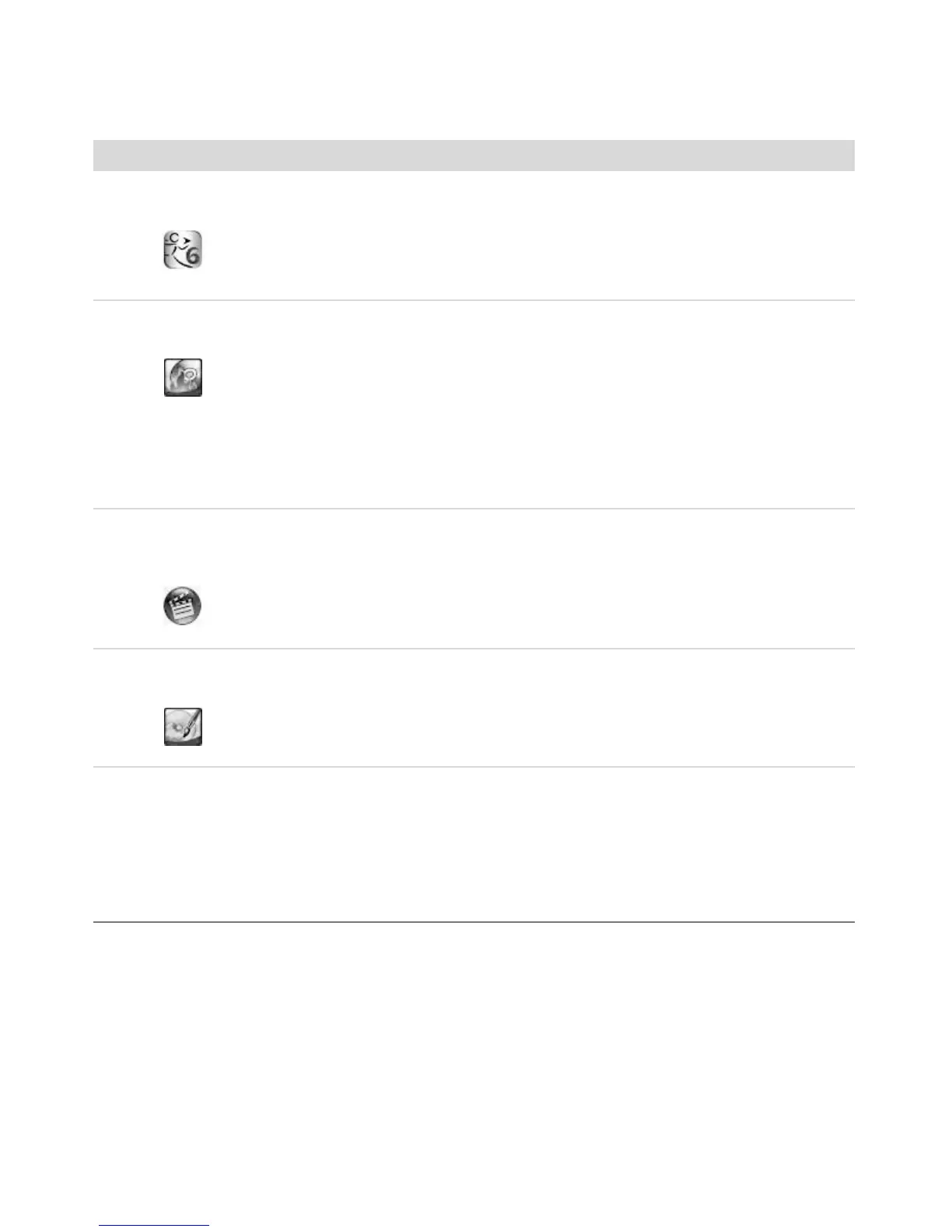Select the table row containing the clapperboard icon
The image size is (952, 1232).
tap(474, 579)
